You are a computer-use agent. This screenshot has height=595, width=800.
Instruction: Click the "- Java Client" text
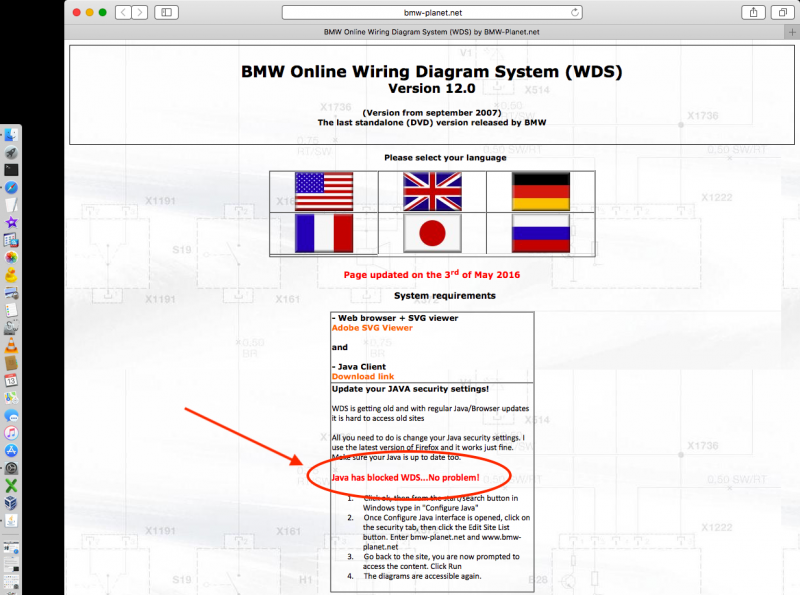pyautogui.click(x=359, y=367)
